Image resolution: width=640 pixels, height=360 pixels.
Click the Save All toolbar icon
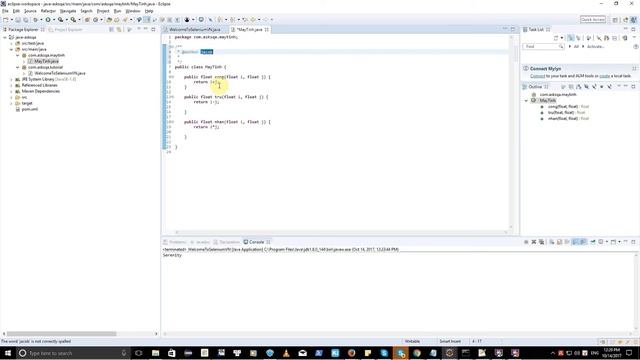click(25, 20)
